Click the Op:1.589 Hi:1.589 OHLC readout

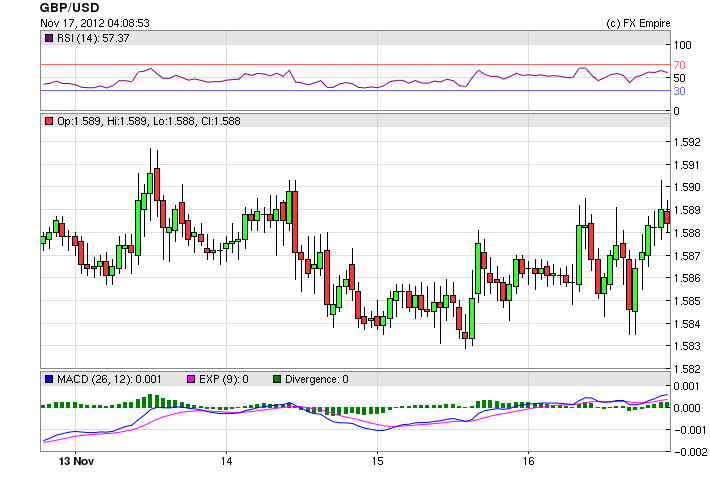[x=149, y=121]
